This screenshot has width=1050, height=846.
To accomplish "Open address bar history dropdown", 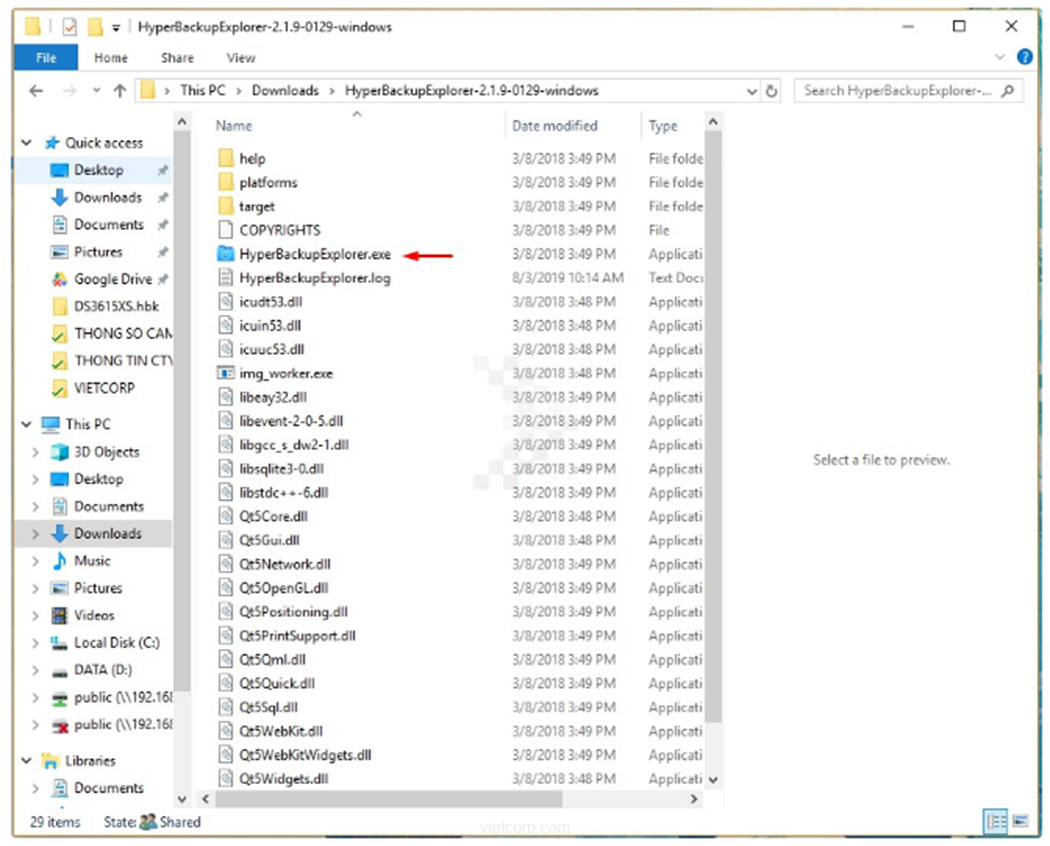I will pos(752,91).
